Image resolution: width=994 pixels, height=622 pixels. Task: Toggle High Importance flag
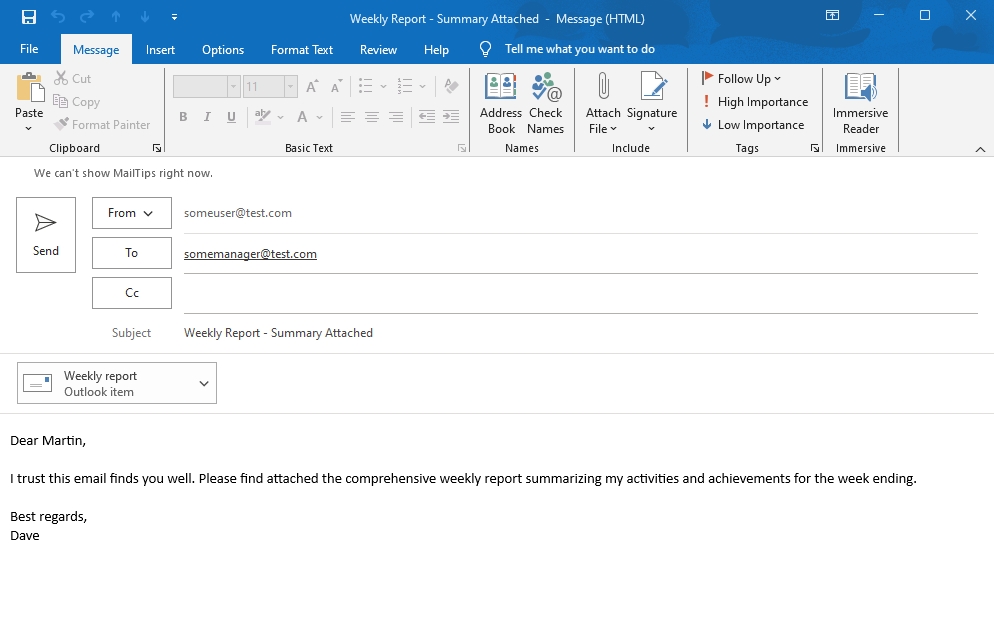(754, 102)
